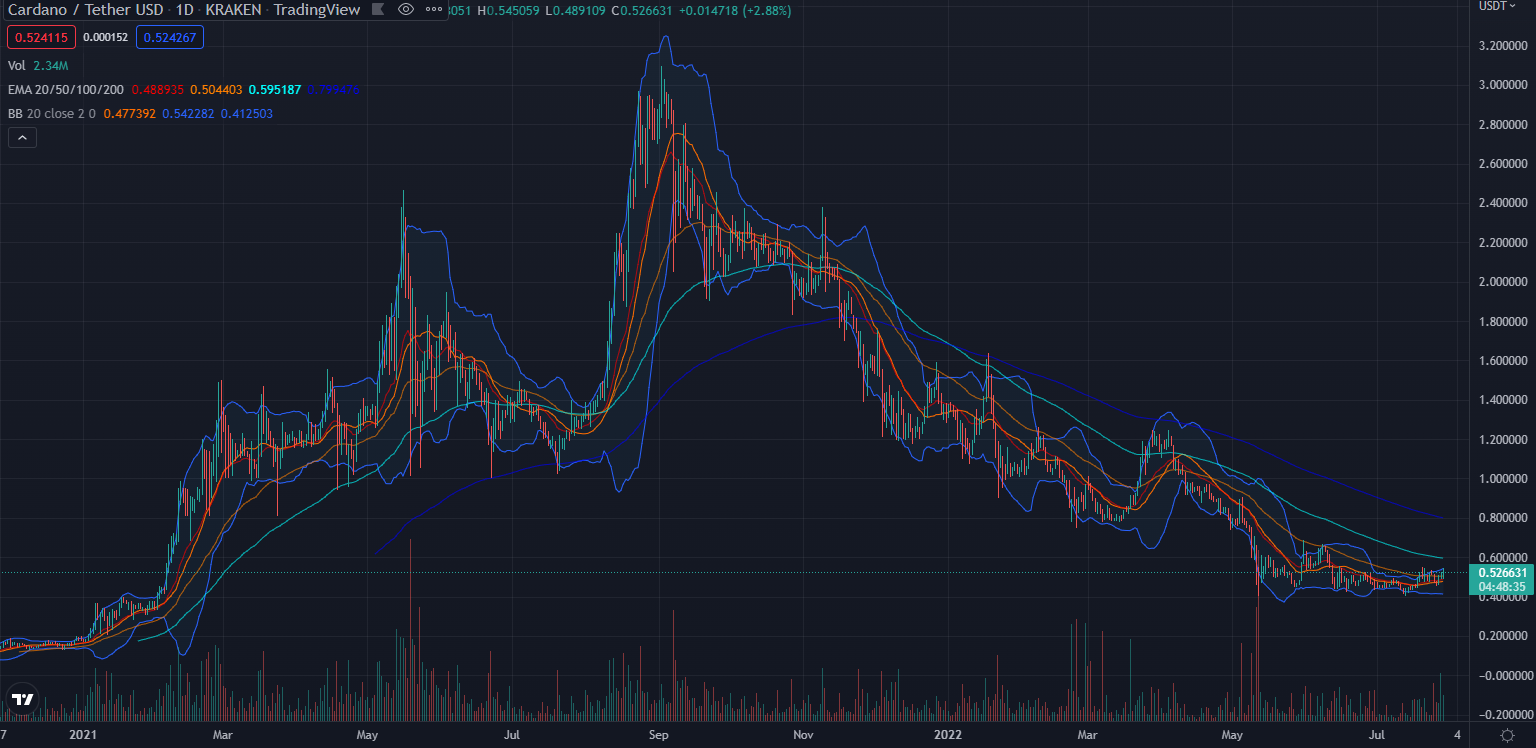1536x748 pixels.
Task: Open chart settings gear at the bottom right
Action: 1507,735
